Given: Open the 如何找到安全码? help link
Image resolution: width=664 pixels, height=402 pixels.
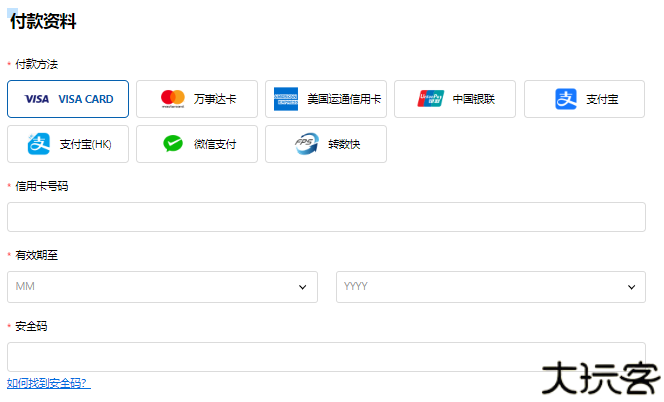Looking at the screenshot, I should point(49,383).
